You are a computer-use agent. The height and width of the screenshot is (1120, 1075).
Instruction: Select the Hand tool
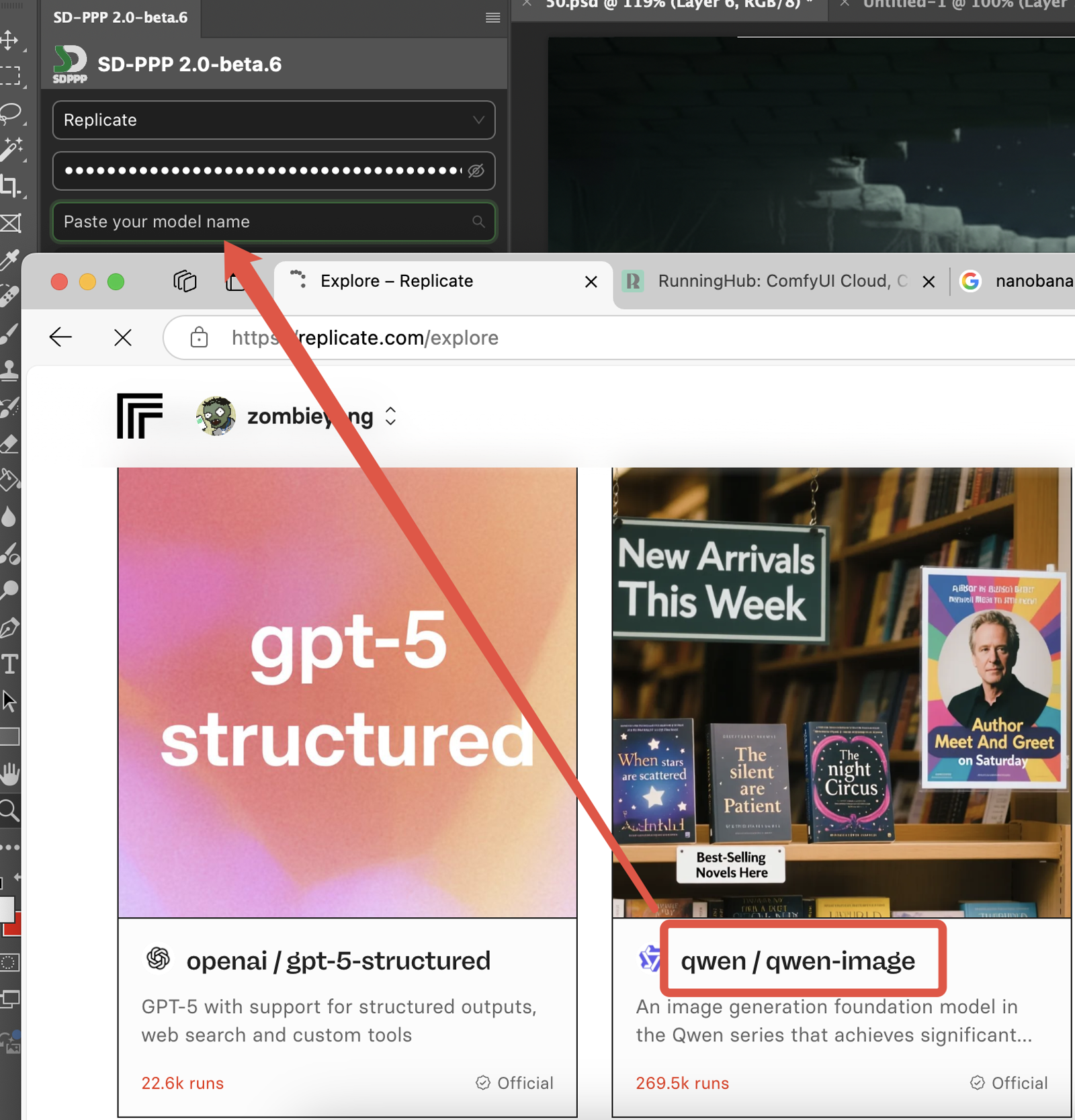(10, 774)
